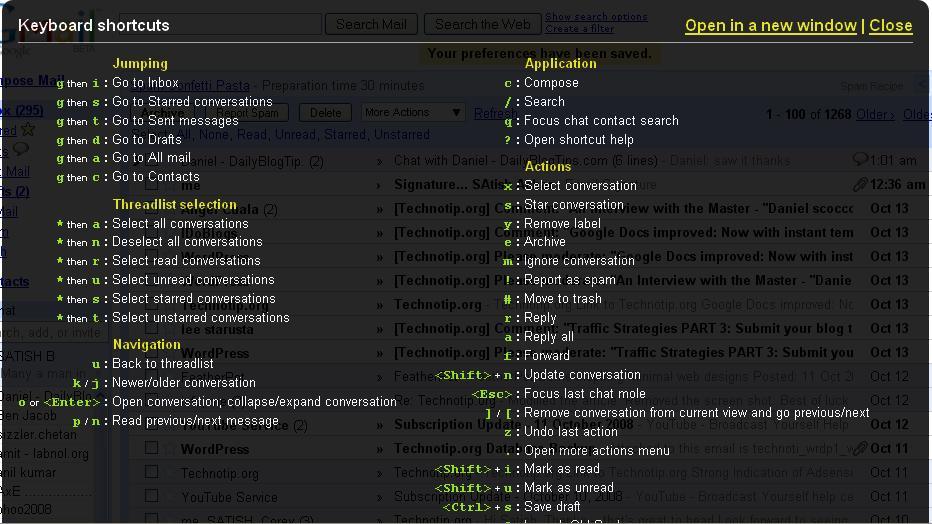The height and width of the screenshot is (524, 932).
Task: Tick checkbox for WordPress Technotip.org Database email
Action: point(152,447)
